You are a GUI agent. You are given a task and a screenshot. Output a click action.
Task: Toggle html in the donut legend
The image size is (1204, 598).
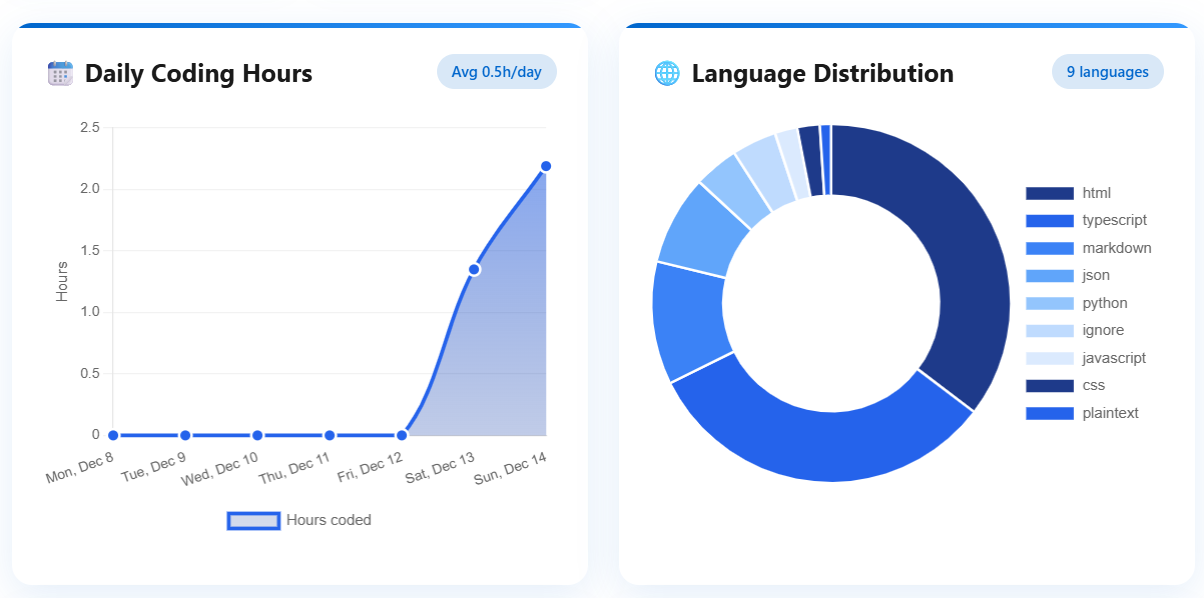pos(1068,193)
